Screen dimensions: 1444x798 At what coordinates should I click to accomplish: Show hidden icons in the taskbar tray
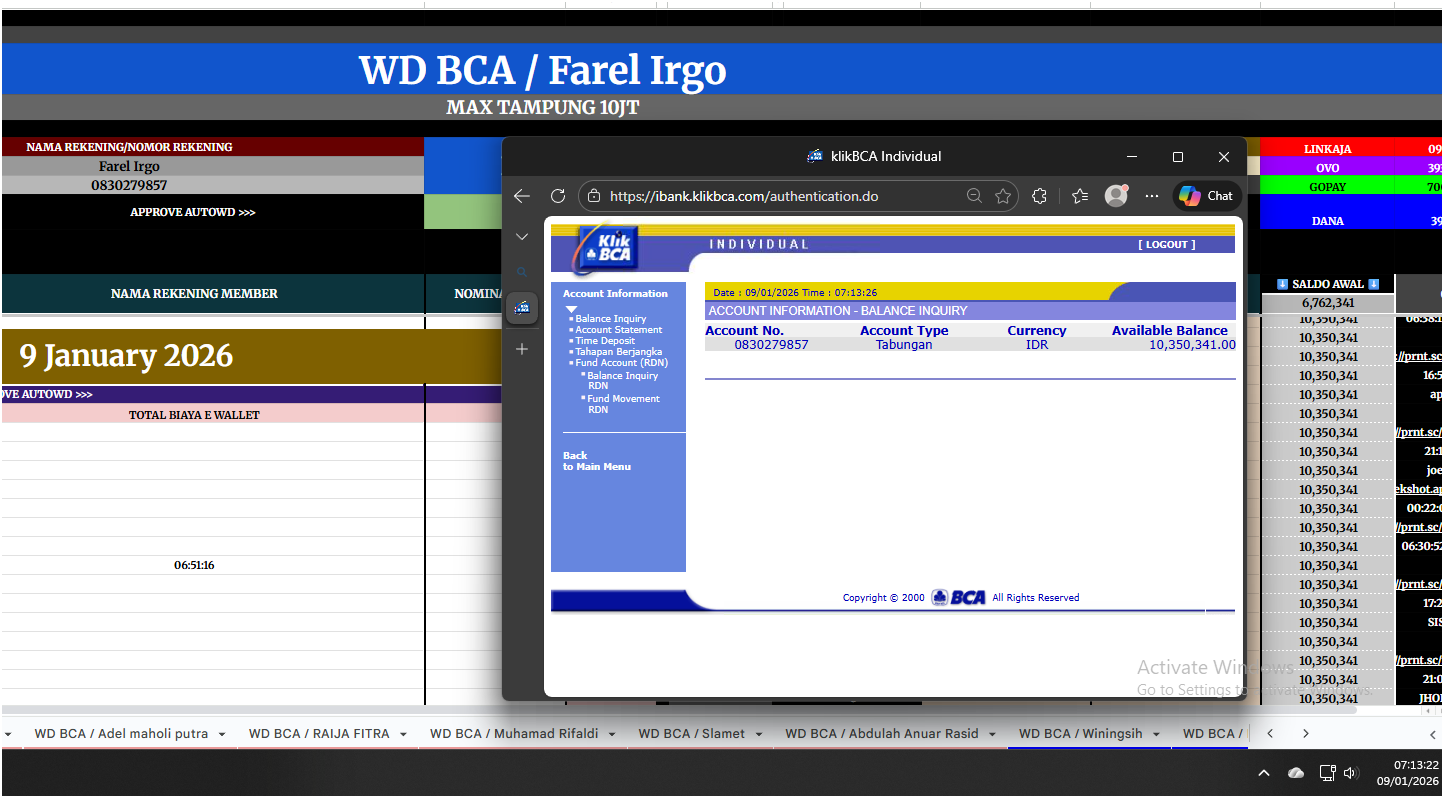(x=1264, y=773)
